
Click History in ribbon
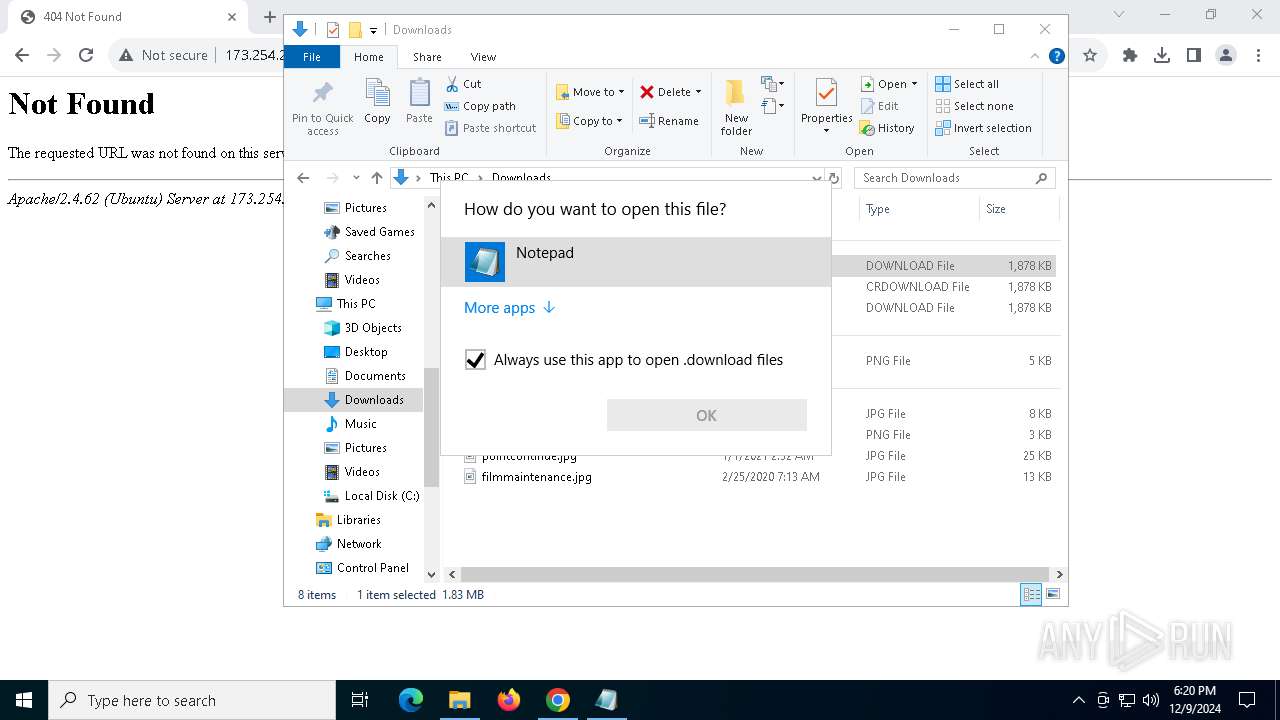click(887, 128)
